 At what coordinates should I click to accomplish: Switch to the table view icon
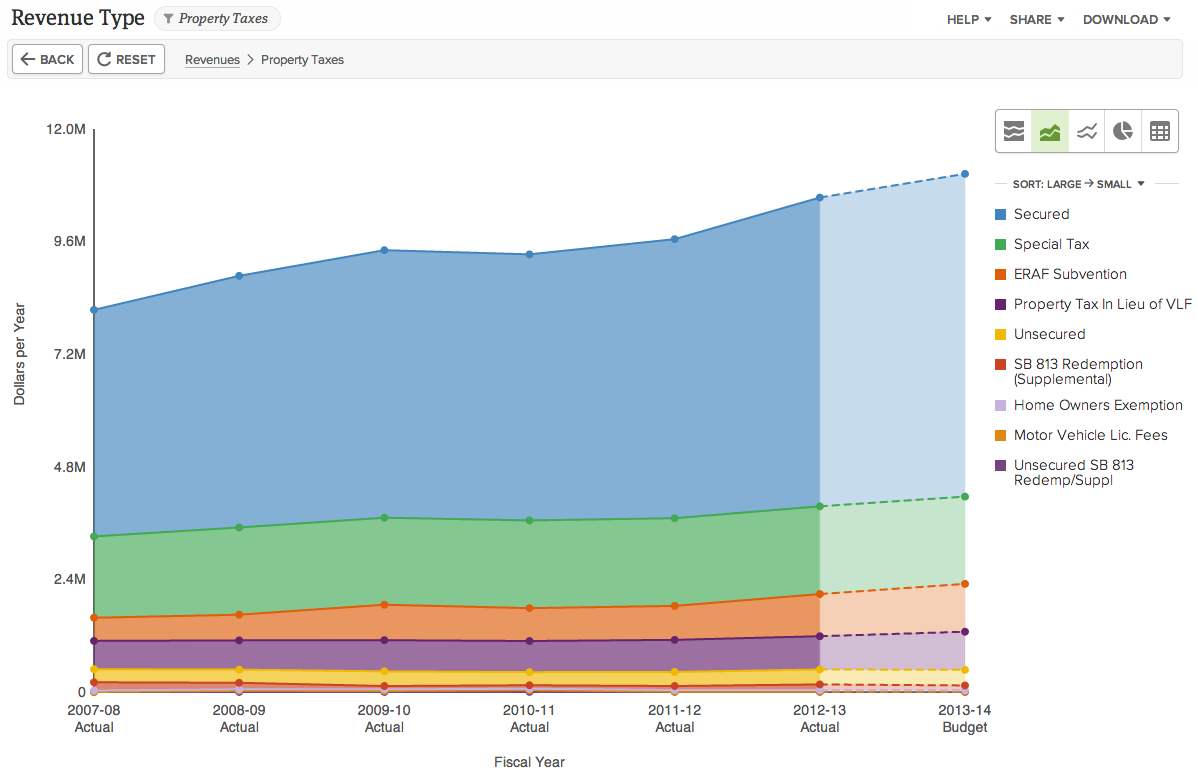pyautogui.click(x=1159, y=131)
